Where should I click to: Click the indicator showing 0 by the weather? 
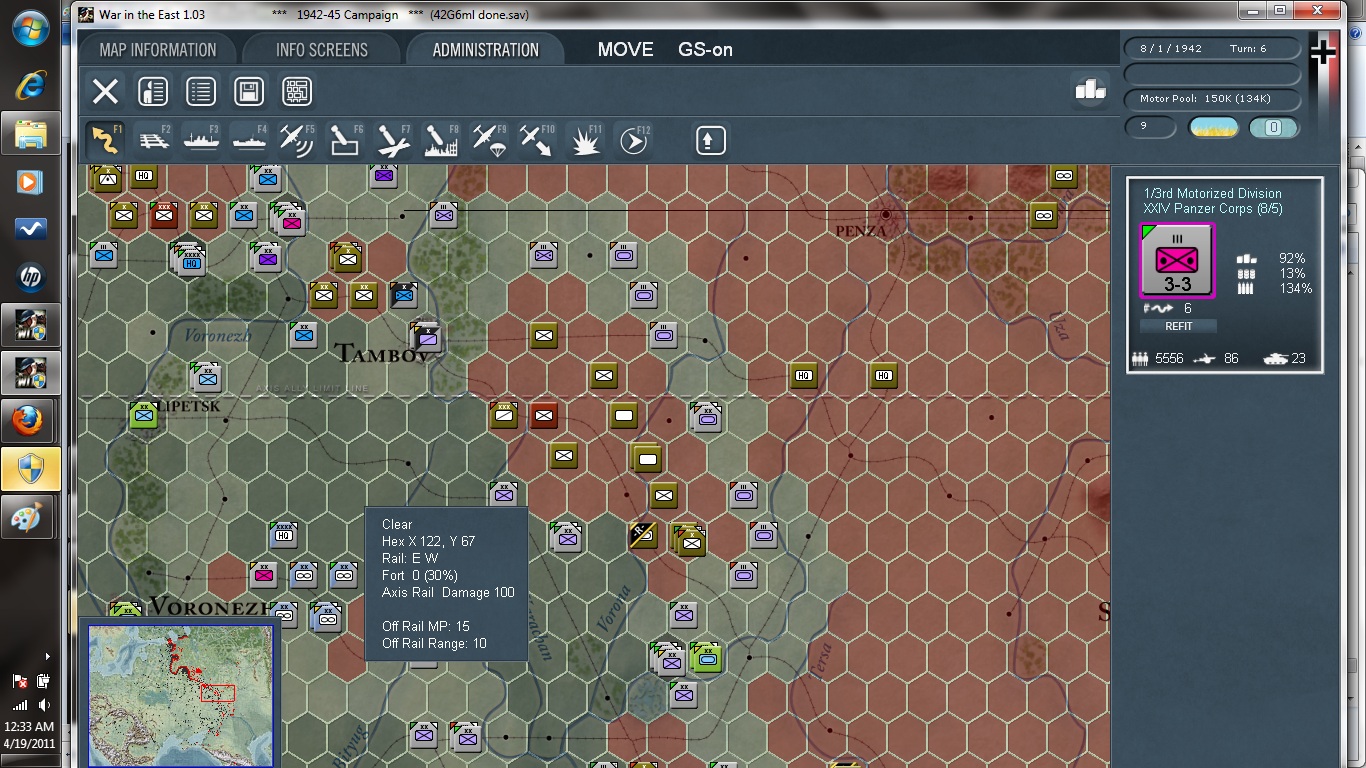(1274, 127)
